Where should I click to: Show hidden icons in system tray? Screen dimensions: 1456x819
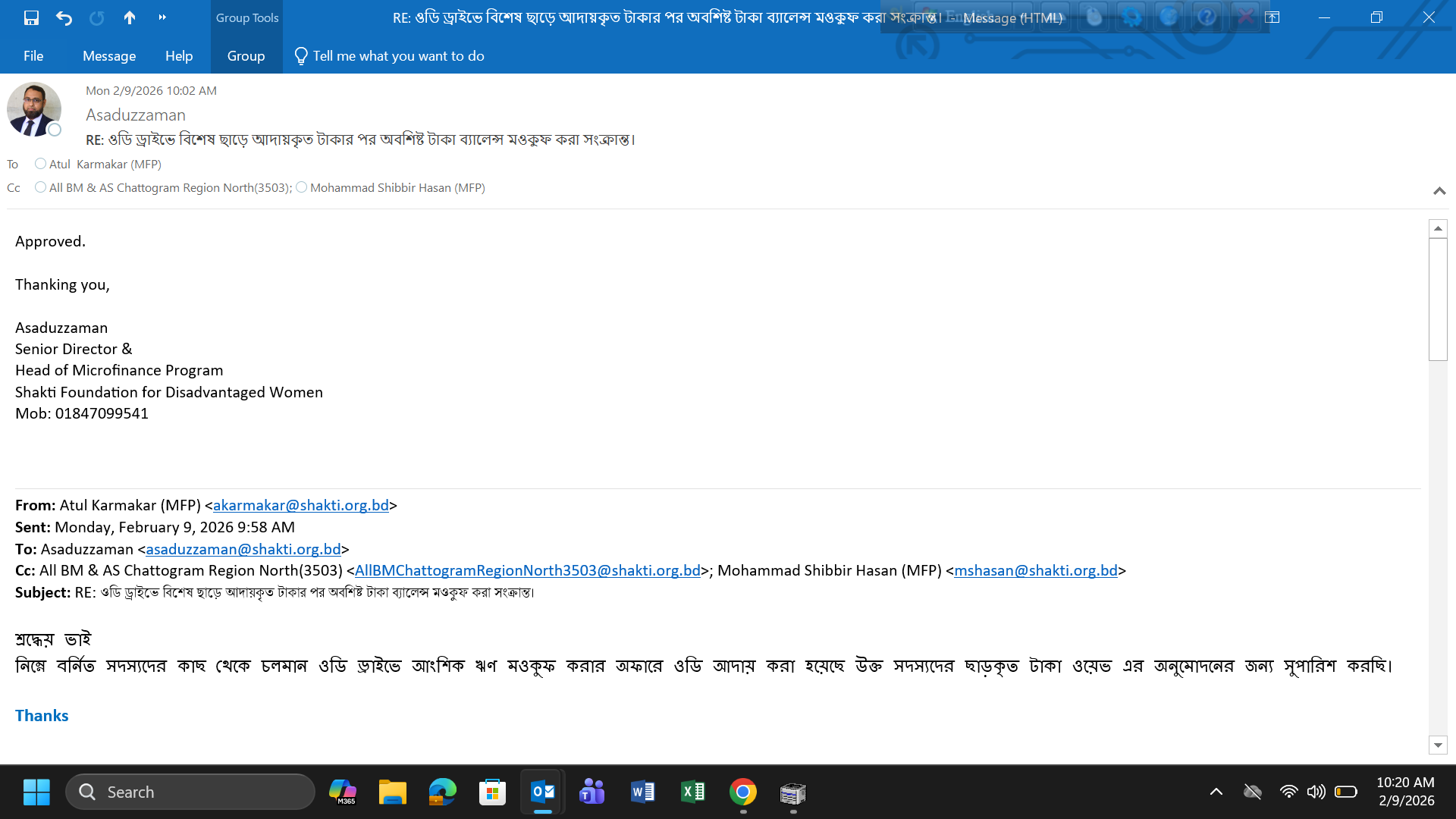tap(1216, 792)
